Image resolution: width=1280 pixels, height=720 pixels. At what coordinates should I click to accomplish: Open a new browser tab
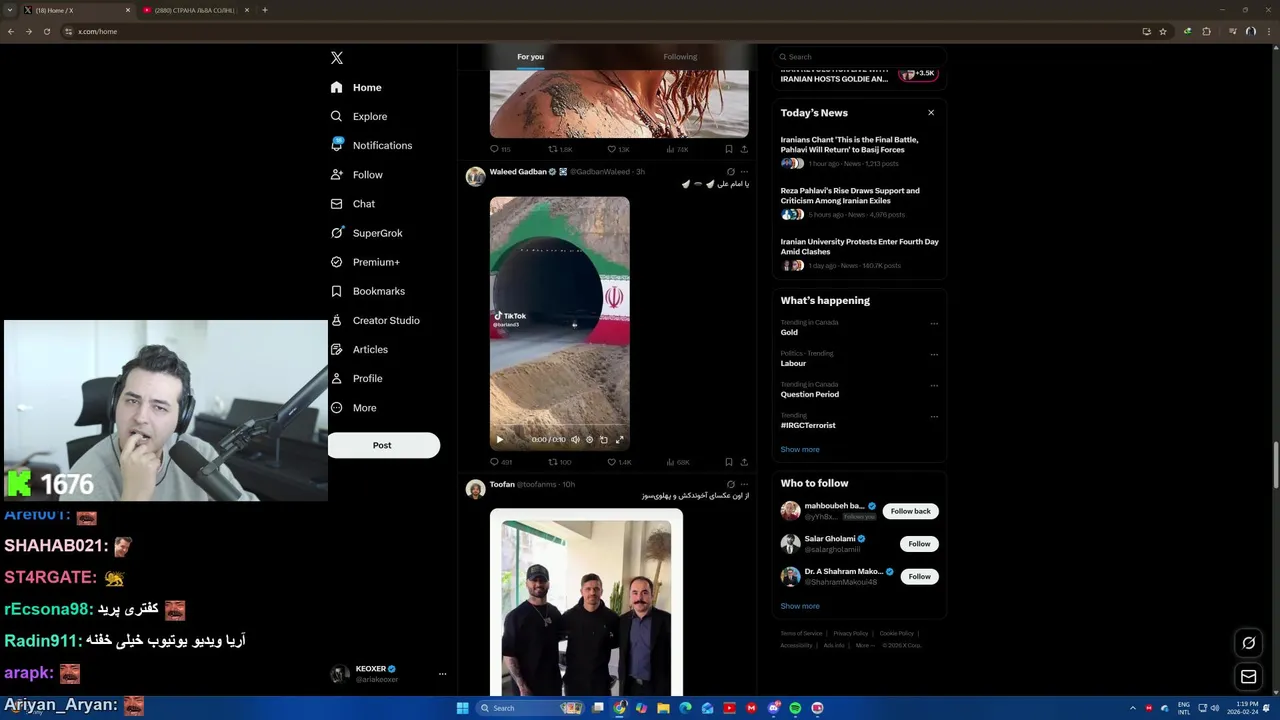coord(265,10)
